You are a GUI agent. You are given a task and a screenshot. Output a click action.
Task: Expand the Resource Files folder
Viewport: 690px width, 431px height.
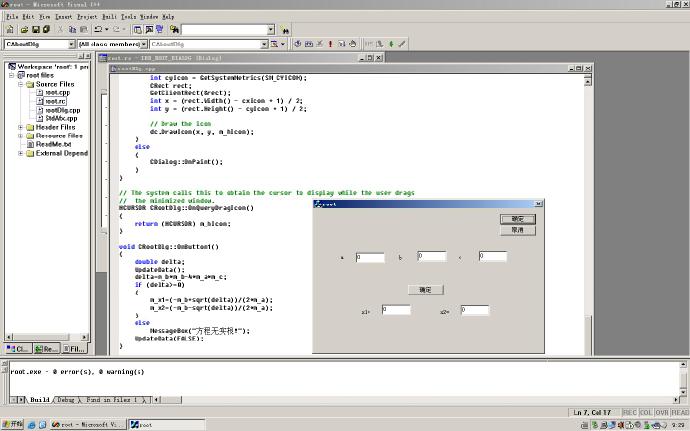[20, 136]
